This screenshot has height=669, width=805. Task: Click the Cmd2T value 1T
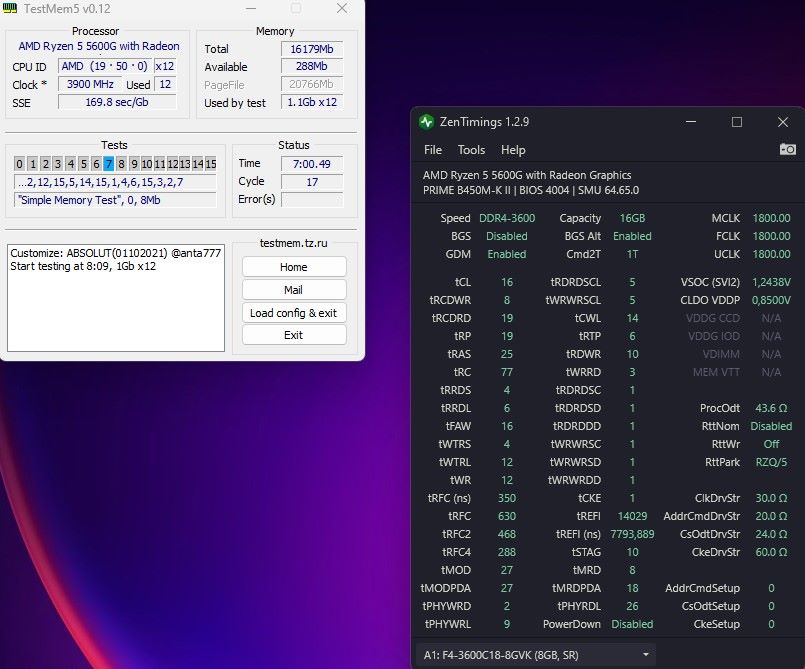tap(632, 254)
